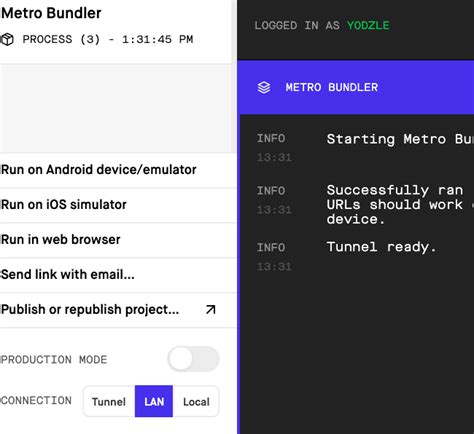474x434 pixels.
Task: Click the CONNECTION label
Action: click(36, 400)
